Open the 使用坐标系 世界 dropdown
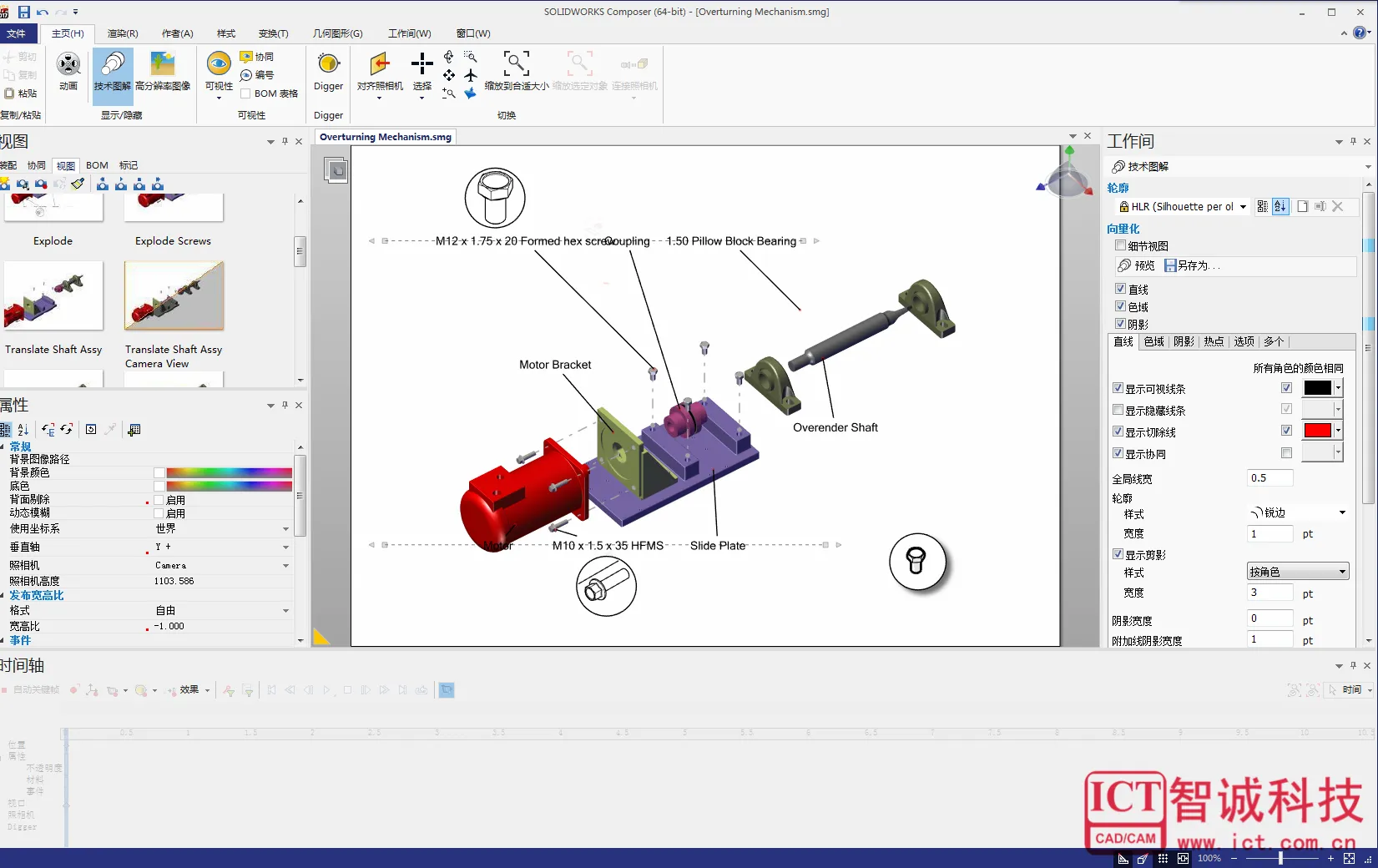 tap(223, 528)
